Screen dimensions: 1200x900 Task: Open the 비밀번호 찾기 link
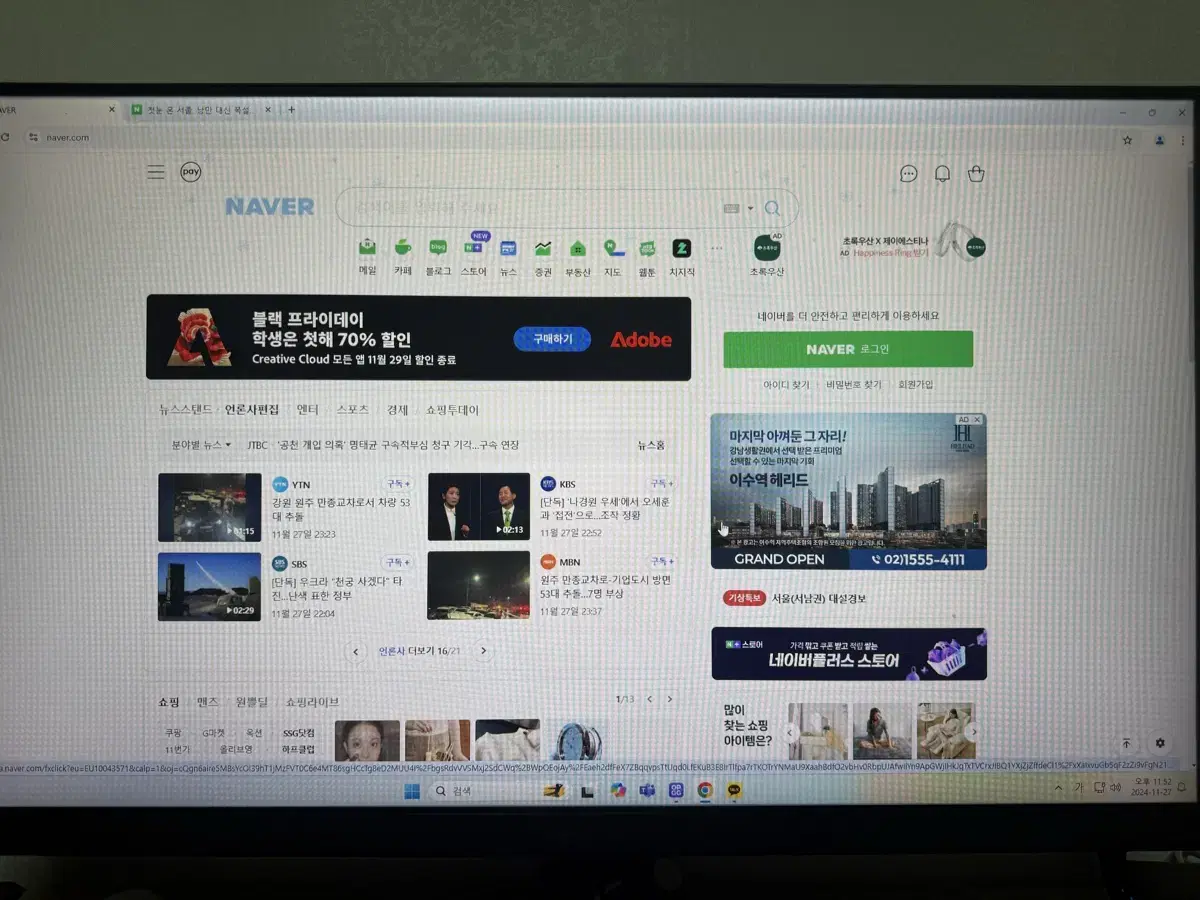[854, 384]
